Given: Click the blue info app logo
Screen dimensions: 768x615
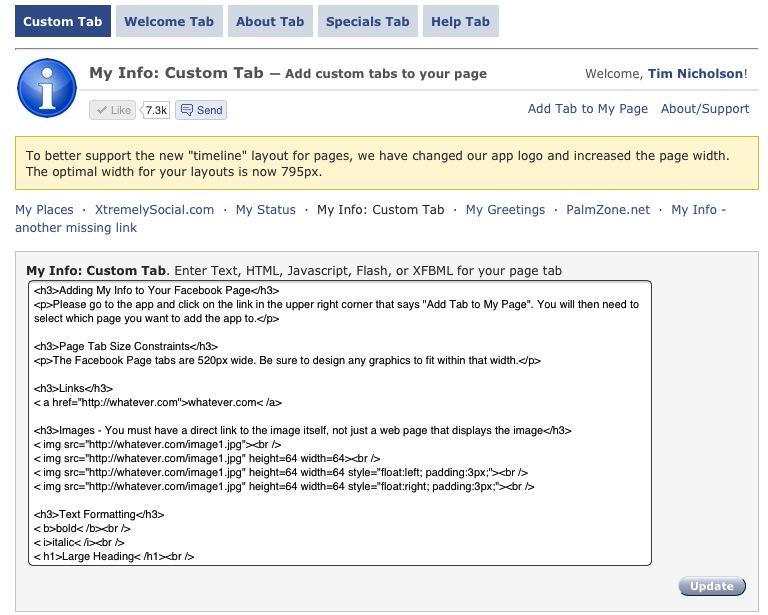Looking at the screenshot, I should click(47, 88).
